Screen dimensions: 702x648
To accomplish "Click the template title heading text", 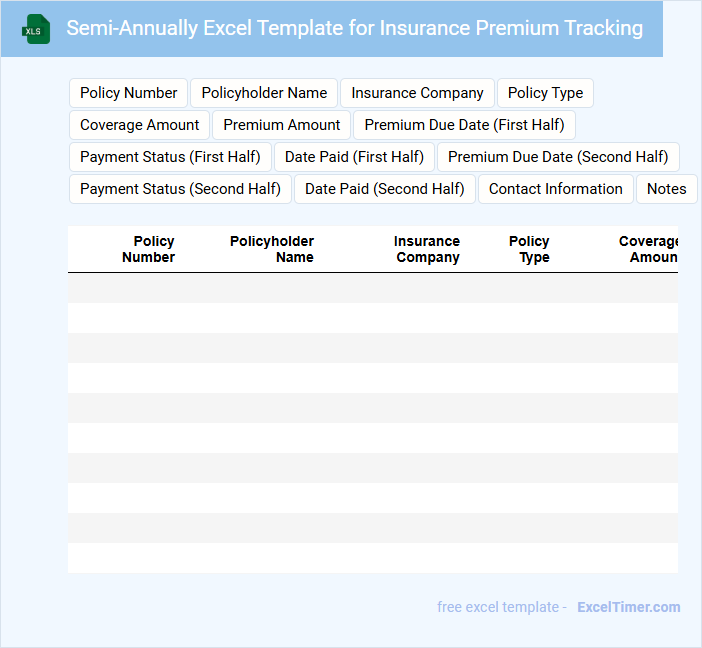I will tap(354, 28).
